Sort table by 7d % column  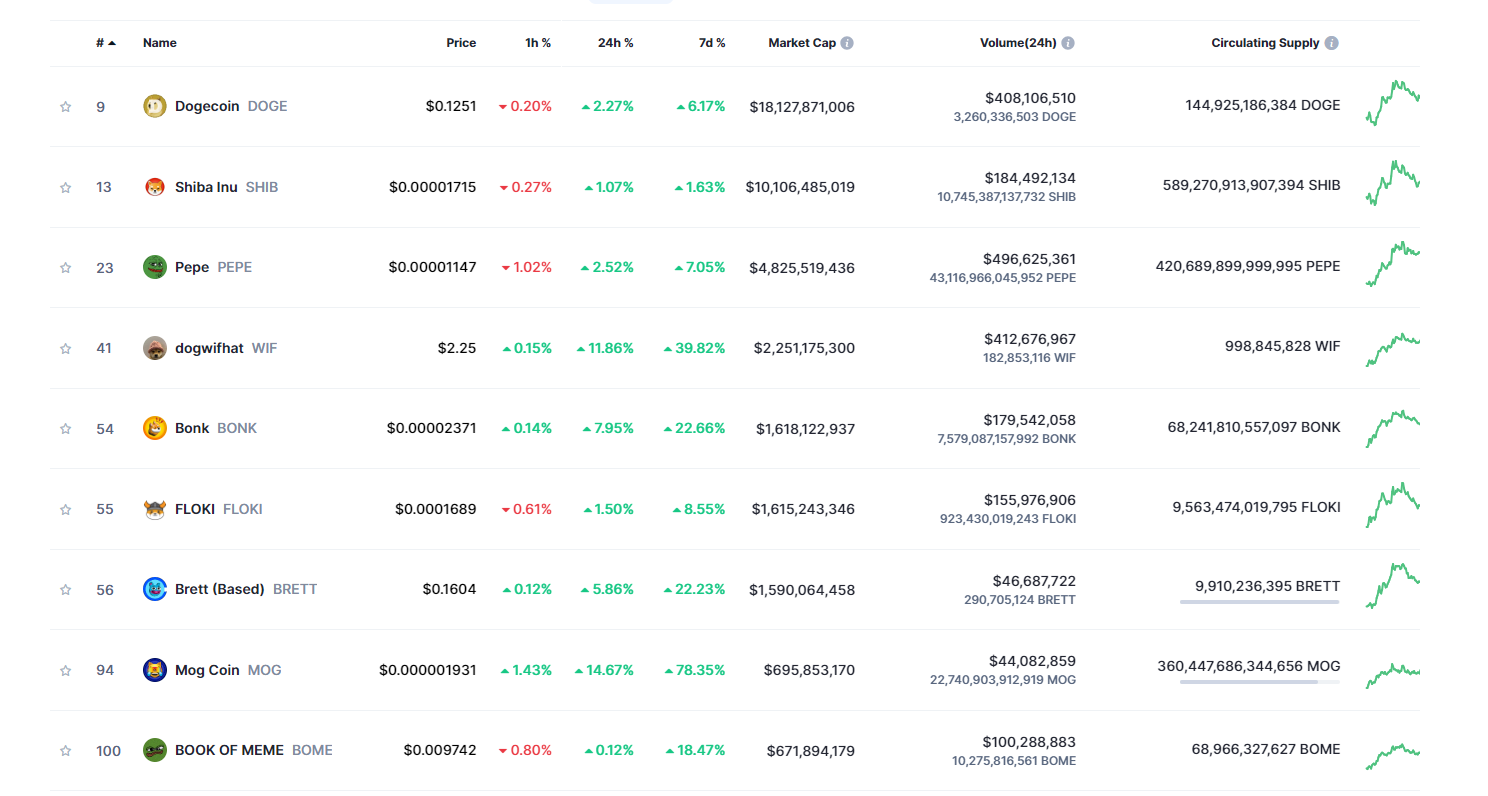point(712,43)
